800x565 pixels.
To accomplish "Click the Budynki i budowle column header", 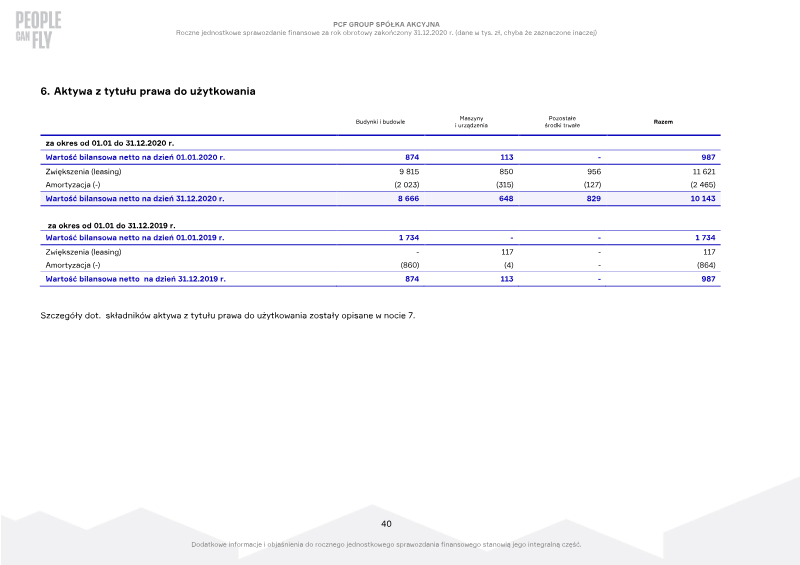I will tap(380, 122).
